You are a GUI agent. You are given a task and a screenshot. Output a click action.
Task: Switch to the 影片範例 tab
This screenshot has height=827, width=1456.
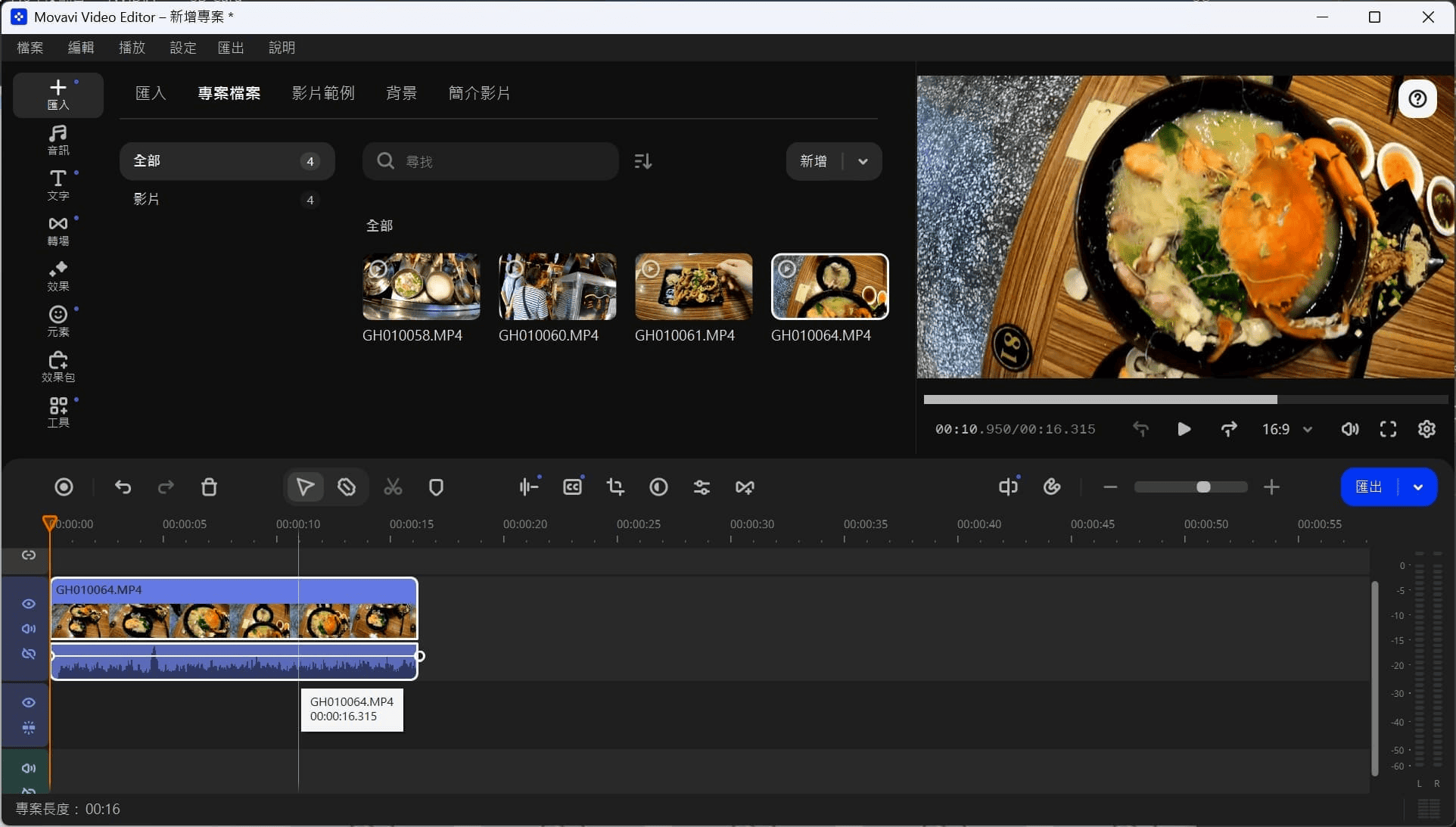tap(323, 93)
